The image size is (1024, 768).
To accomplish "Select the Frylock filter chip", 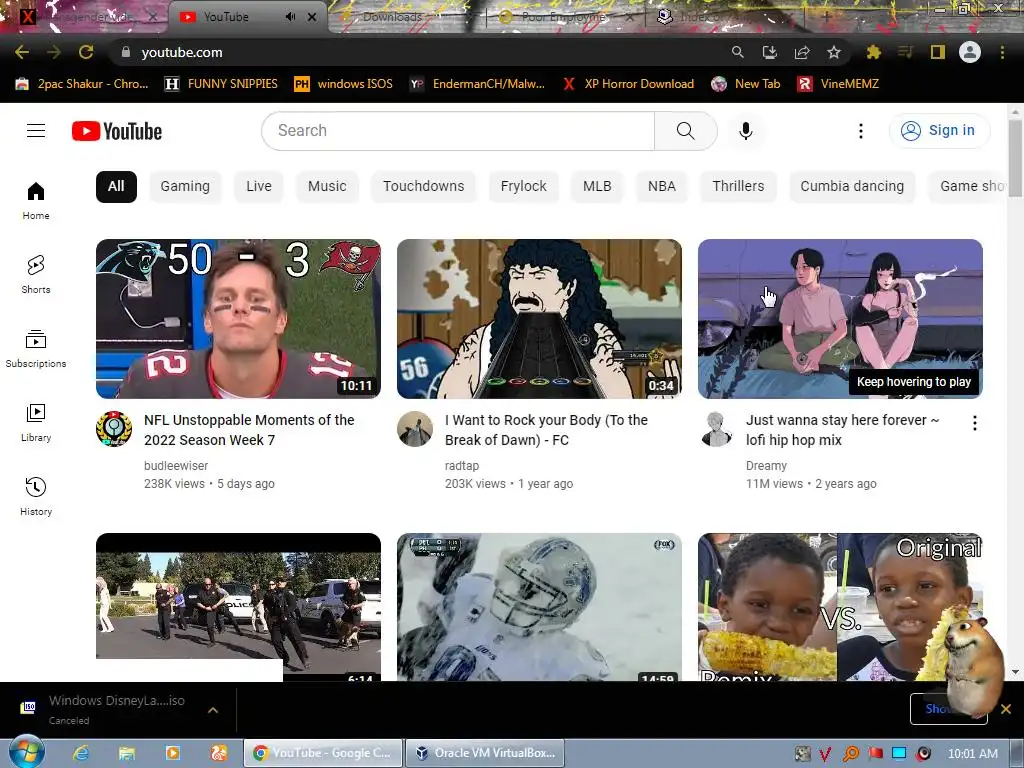I will (524, 186).
